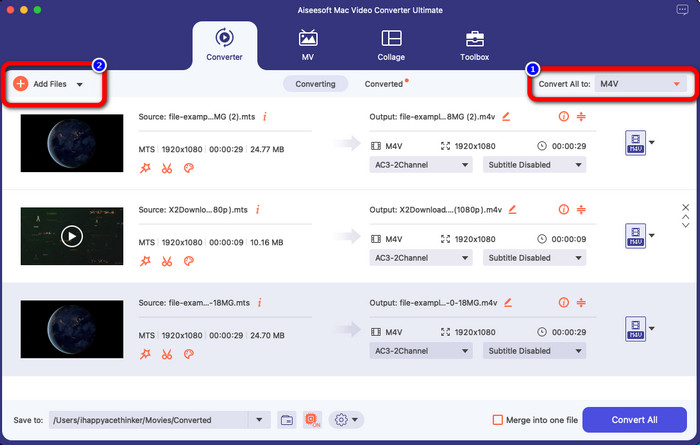Open enhance wand for X2Downlo...80p).mts

pyautogui.click(x=146, y=261)
